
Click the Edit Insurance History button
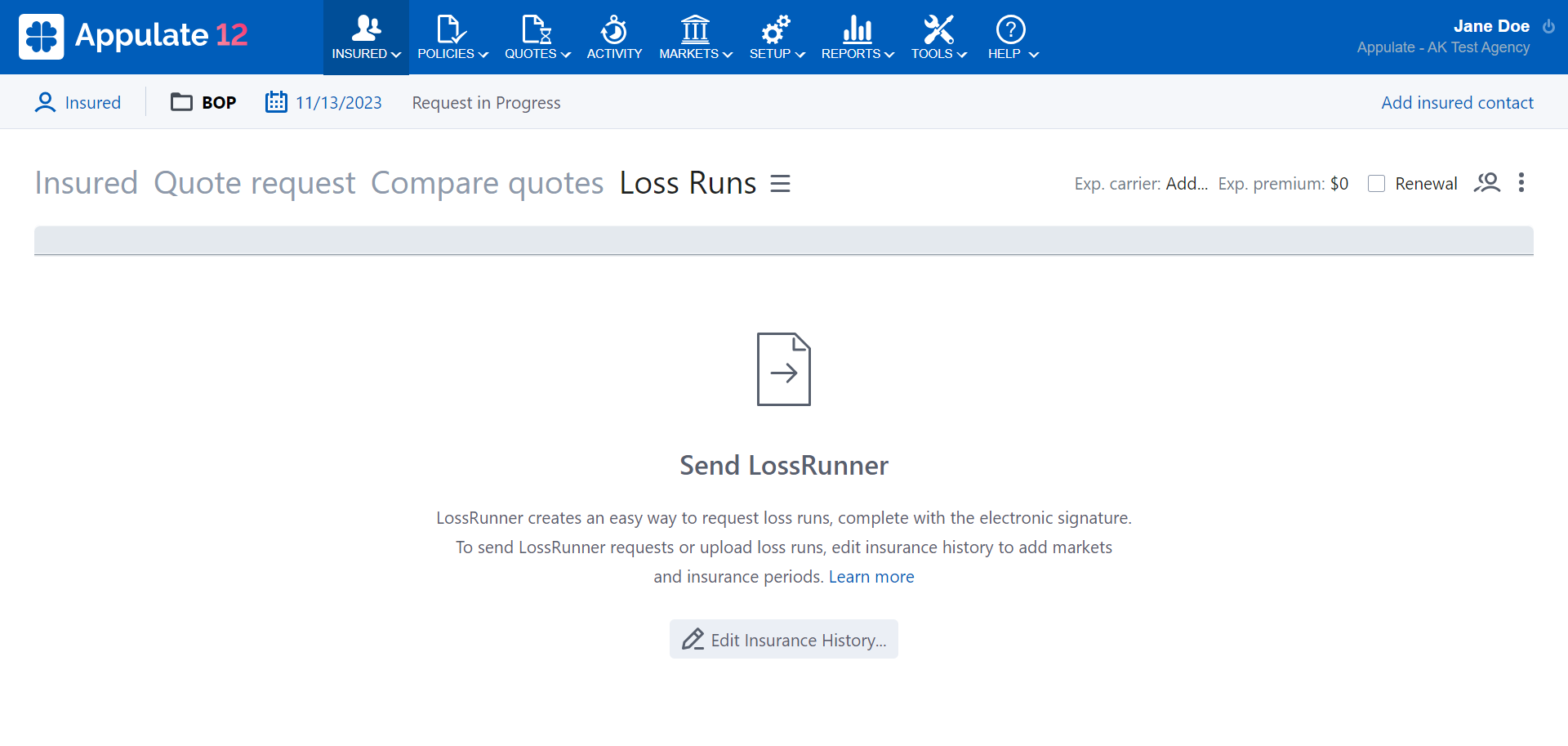(783, 640)
